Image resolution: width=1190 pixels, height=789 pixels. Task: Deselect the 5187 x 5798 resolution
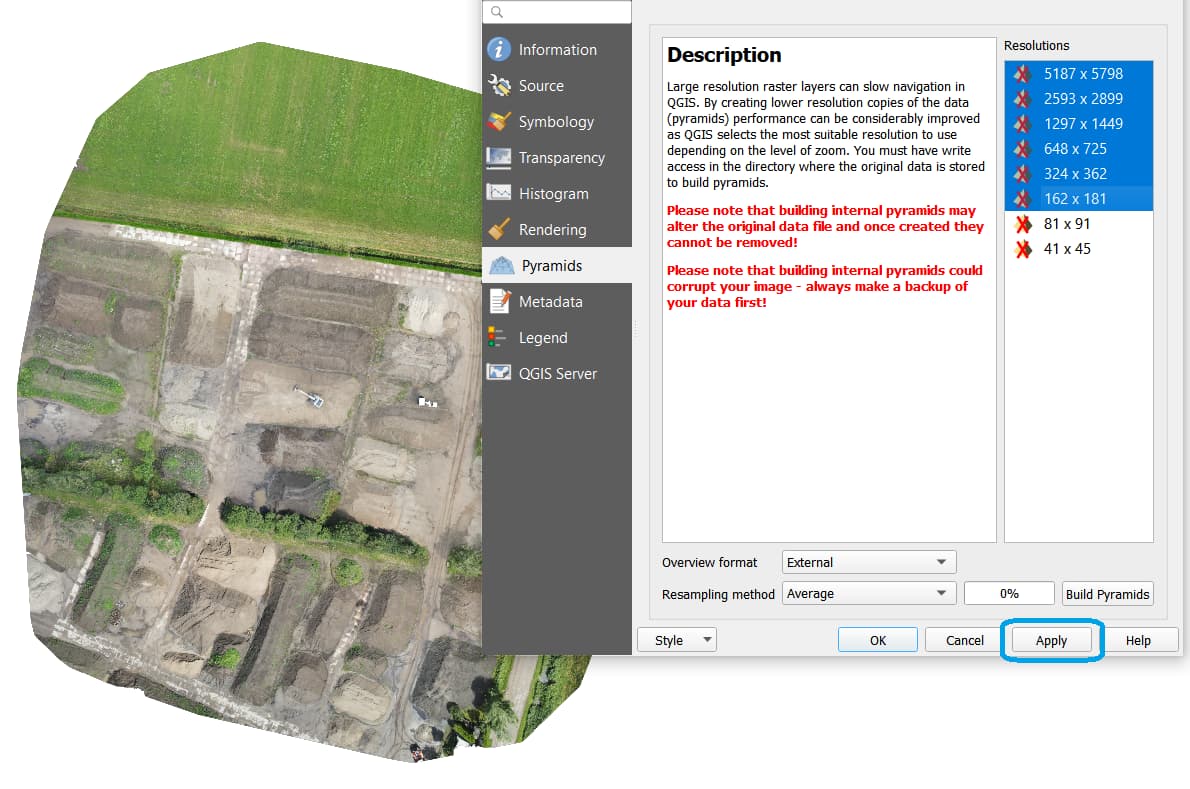[1082, 74]
